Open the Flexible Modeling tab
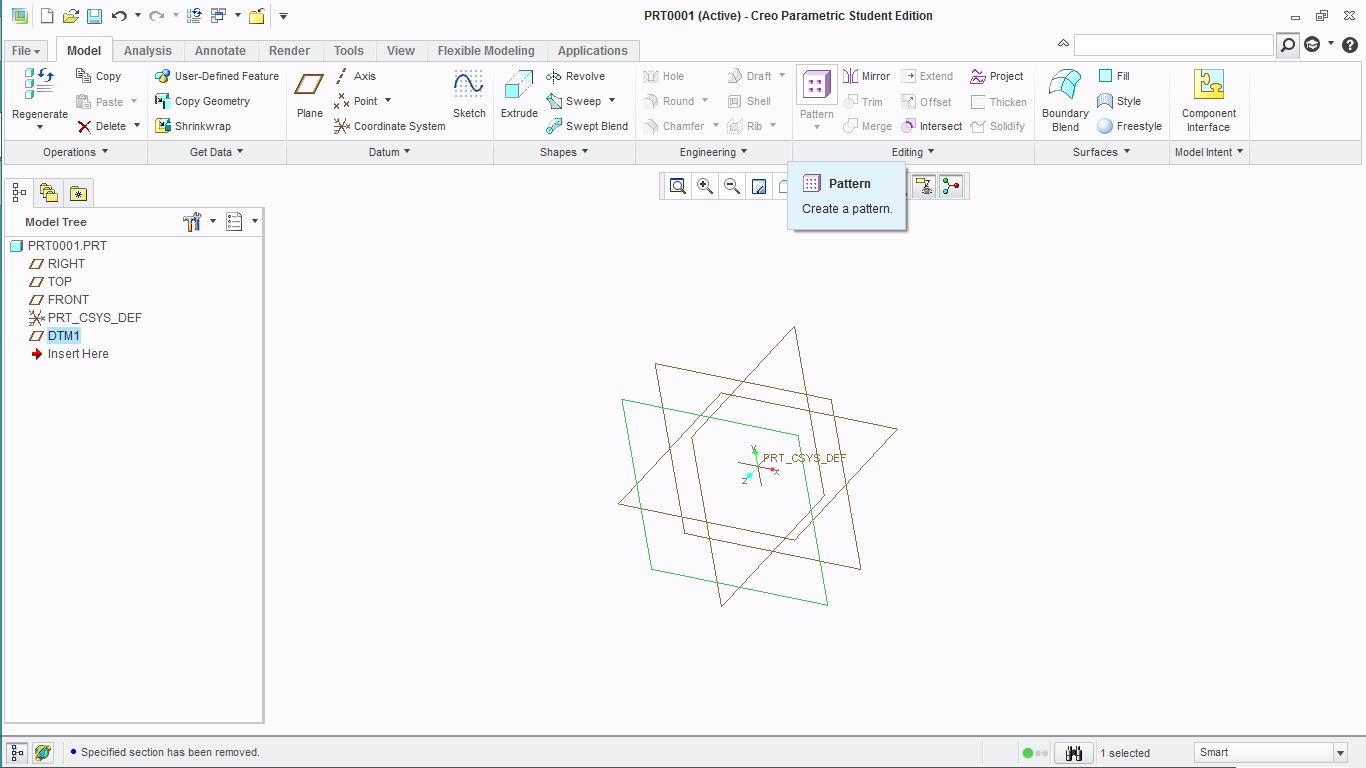This screenshot has height=768, width=1366. pyautogui.click(x=486, y=51)
